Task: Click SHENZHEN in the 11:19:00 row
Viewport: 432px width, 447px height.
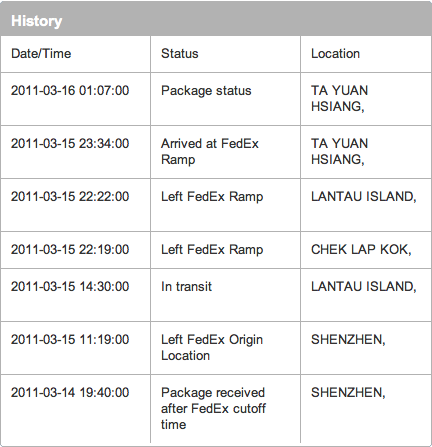Action: pyautogui.click(x=348, y=340)
